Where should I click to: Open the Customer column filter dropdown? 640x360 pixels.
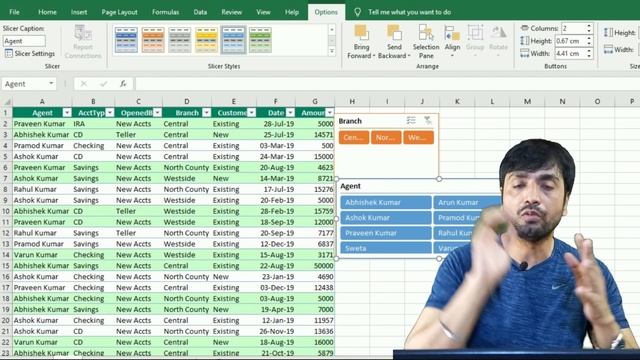[x=251, y=113]
